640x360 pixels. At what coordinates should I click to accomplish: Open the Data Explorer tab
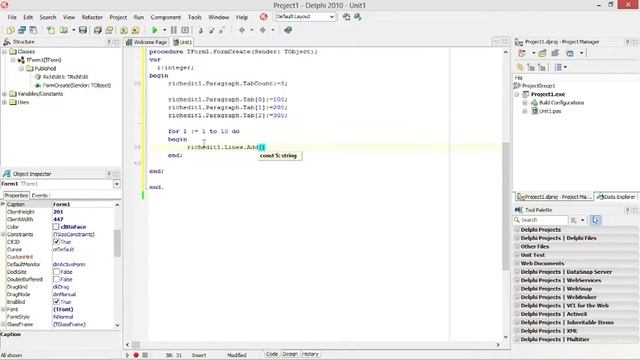(x=616, y=197)
